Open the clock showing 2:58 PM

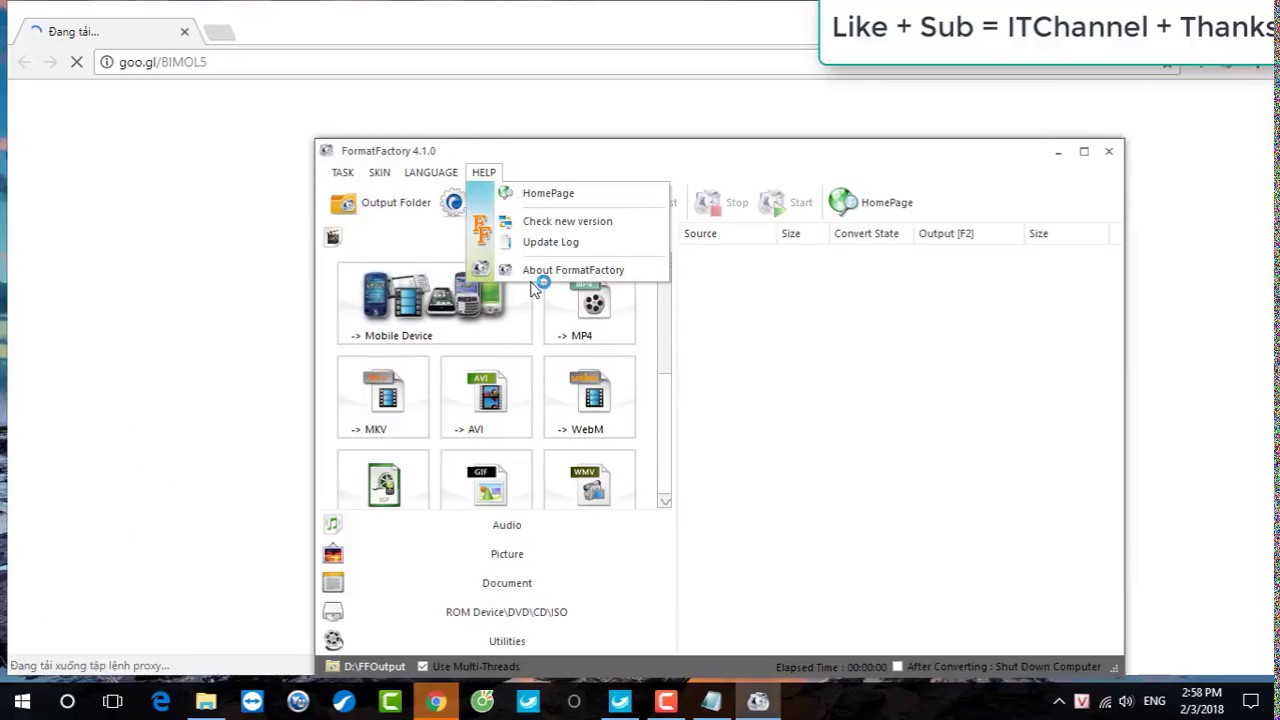point(1201,702)
